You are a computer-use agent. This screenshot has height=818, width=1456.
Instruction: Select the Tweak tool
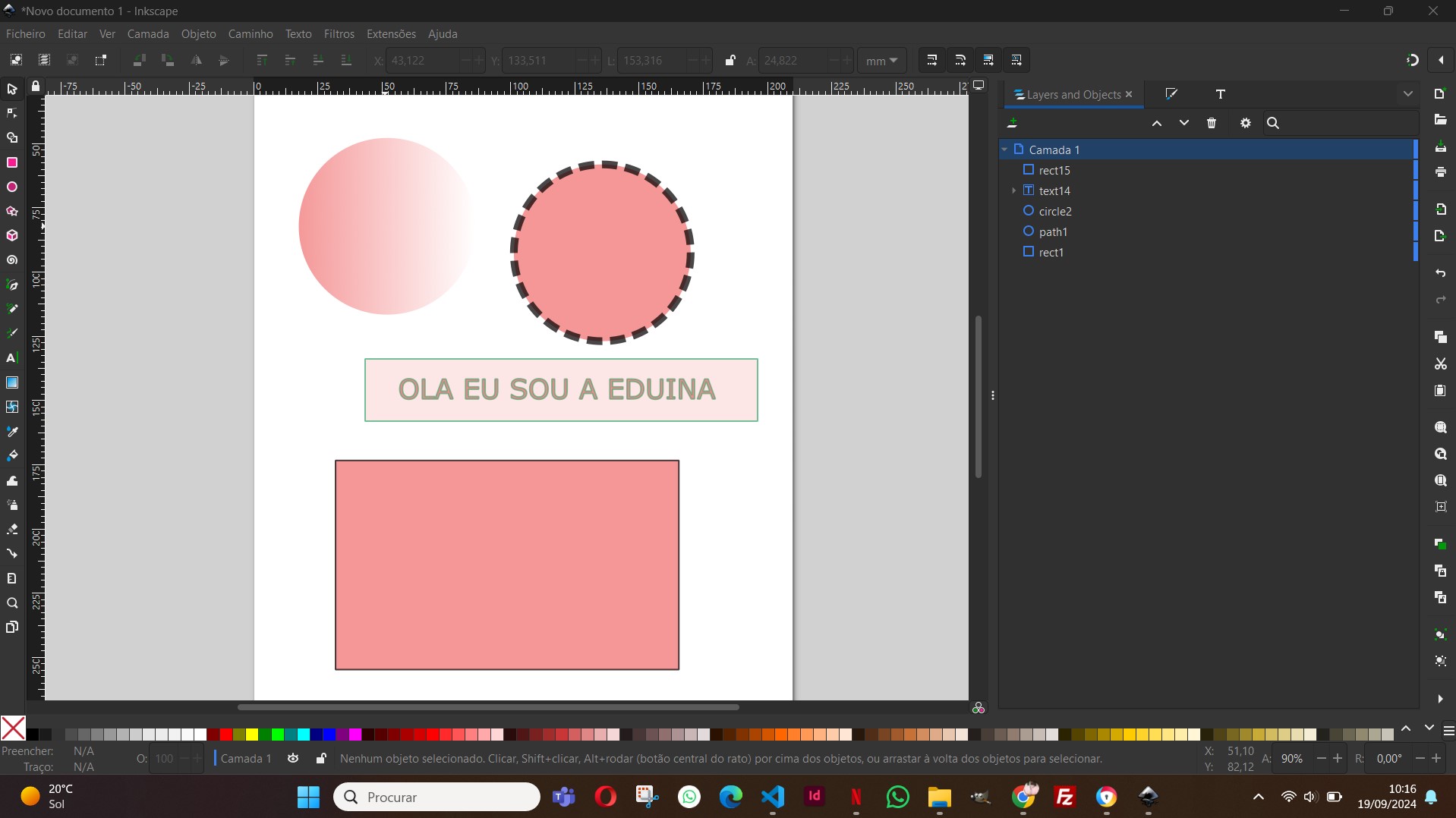12,480
